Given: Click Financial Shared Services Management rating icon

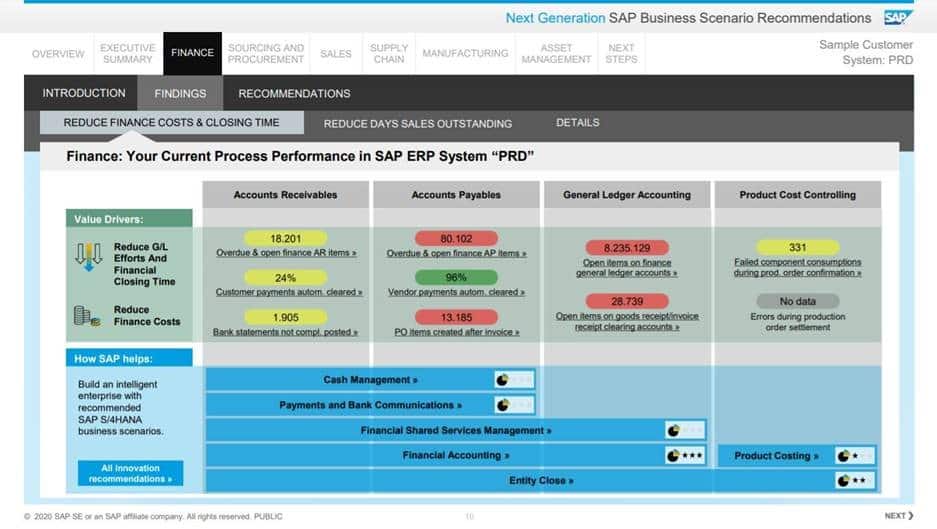Looking at the screenshot, I should tap(685, 430).
